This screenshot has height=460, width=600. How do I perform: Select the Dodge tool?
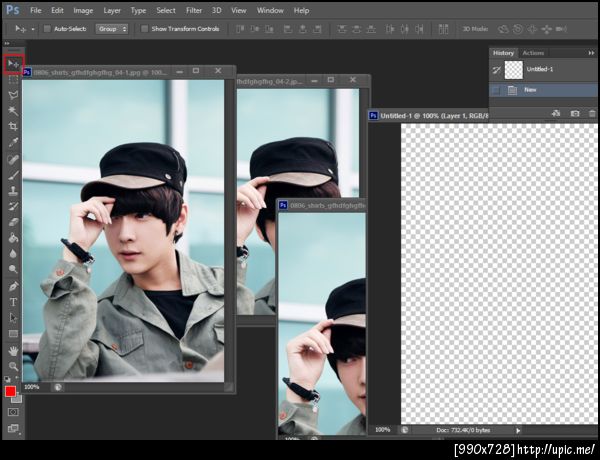point(13,269)
